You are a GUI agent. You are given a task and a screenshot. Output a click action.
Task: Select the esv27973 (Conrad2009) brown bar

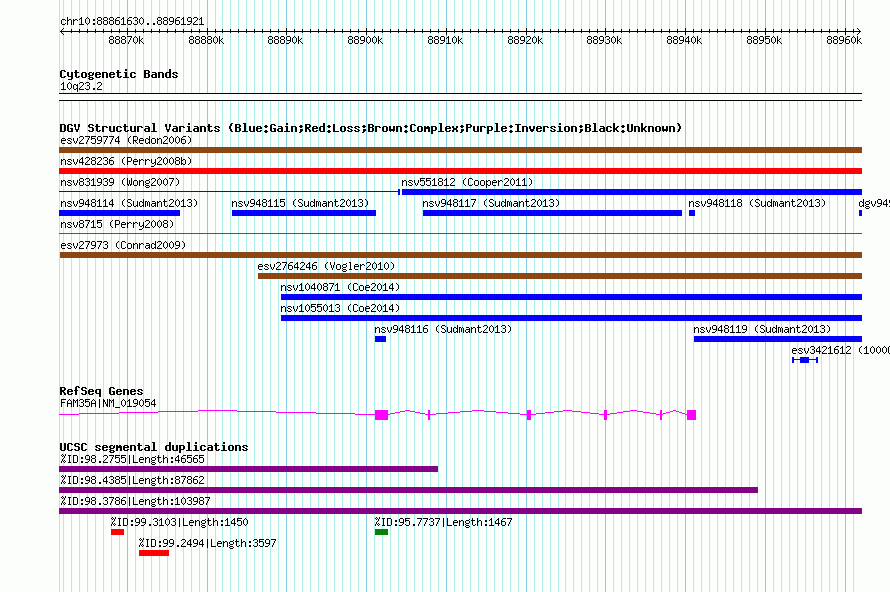[x=460, y=255]
